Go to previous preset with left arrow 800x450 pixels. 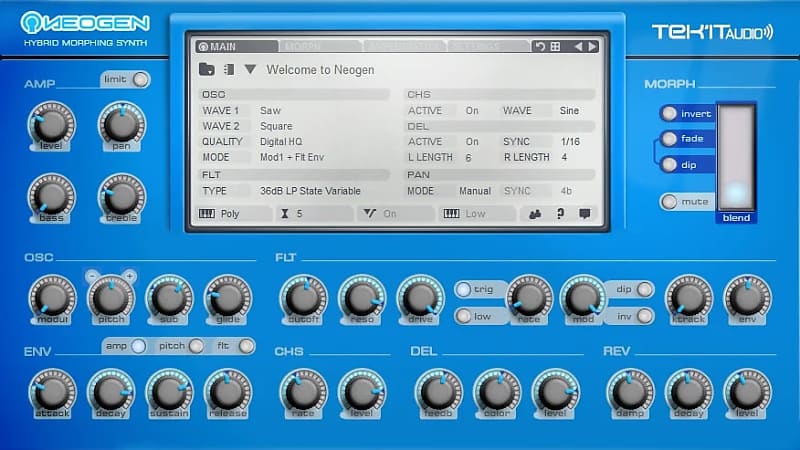click(x=578, y=46)
